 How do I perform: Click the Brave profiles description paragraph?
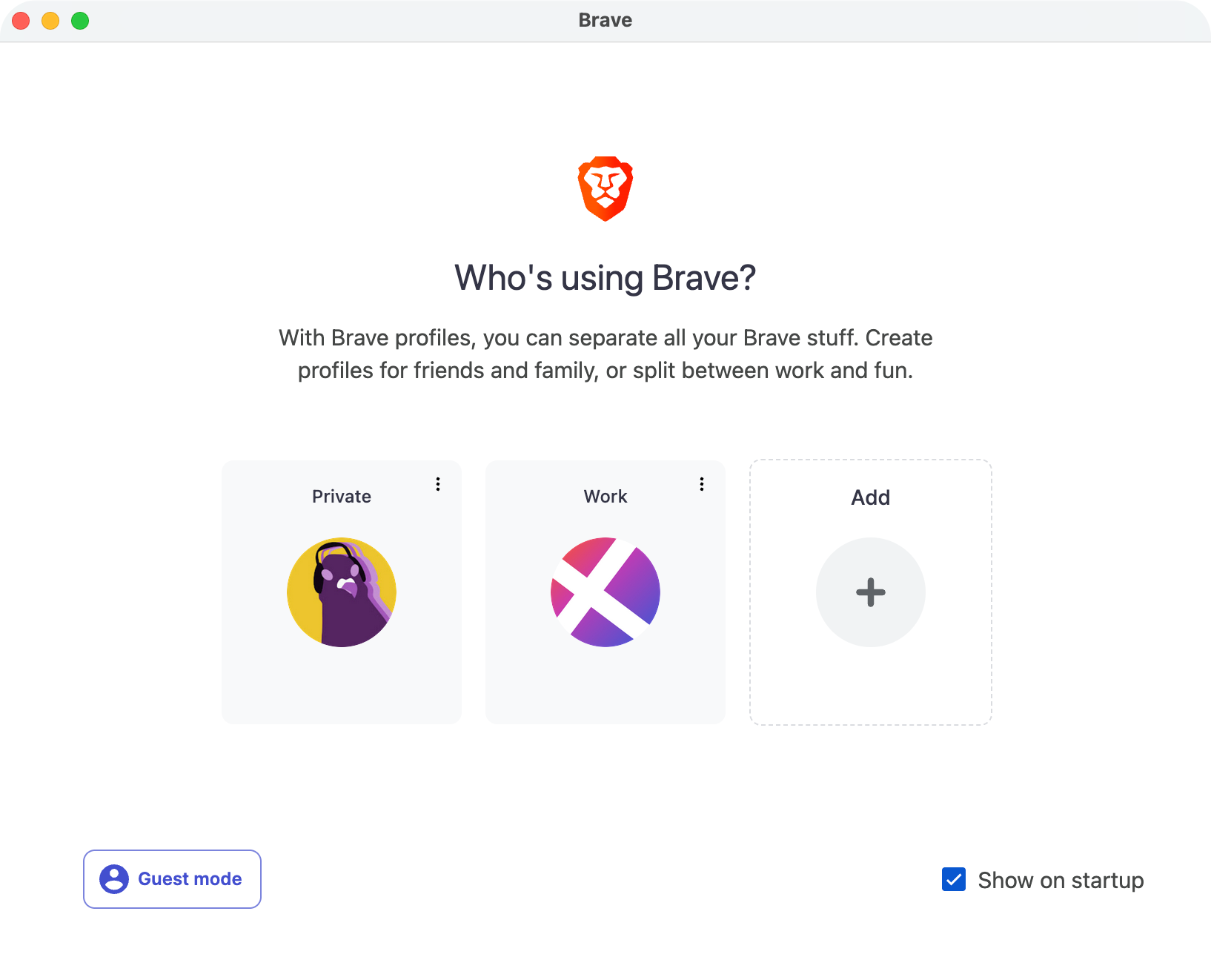point(605,354)
